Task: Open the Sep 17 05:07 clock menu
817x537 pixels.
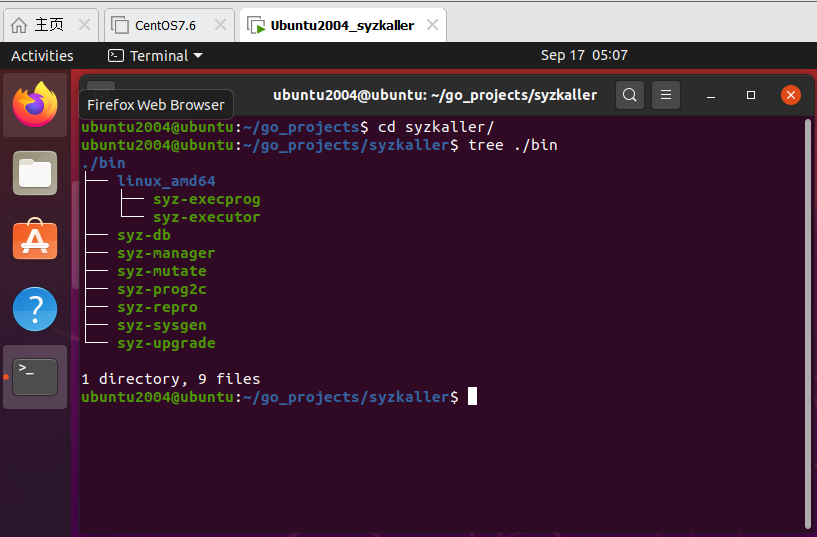Action: 584,56
